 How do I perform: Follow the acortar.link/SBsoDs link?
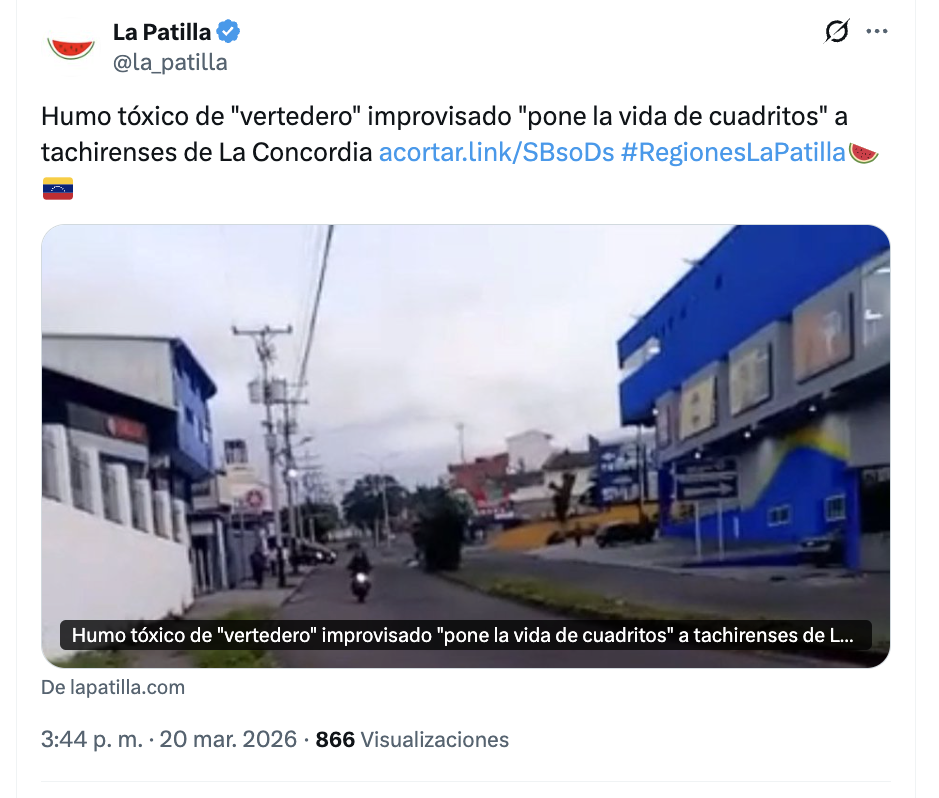[x=496, y=153]
